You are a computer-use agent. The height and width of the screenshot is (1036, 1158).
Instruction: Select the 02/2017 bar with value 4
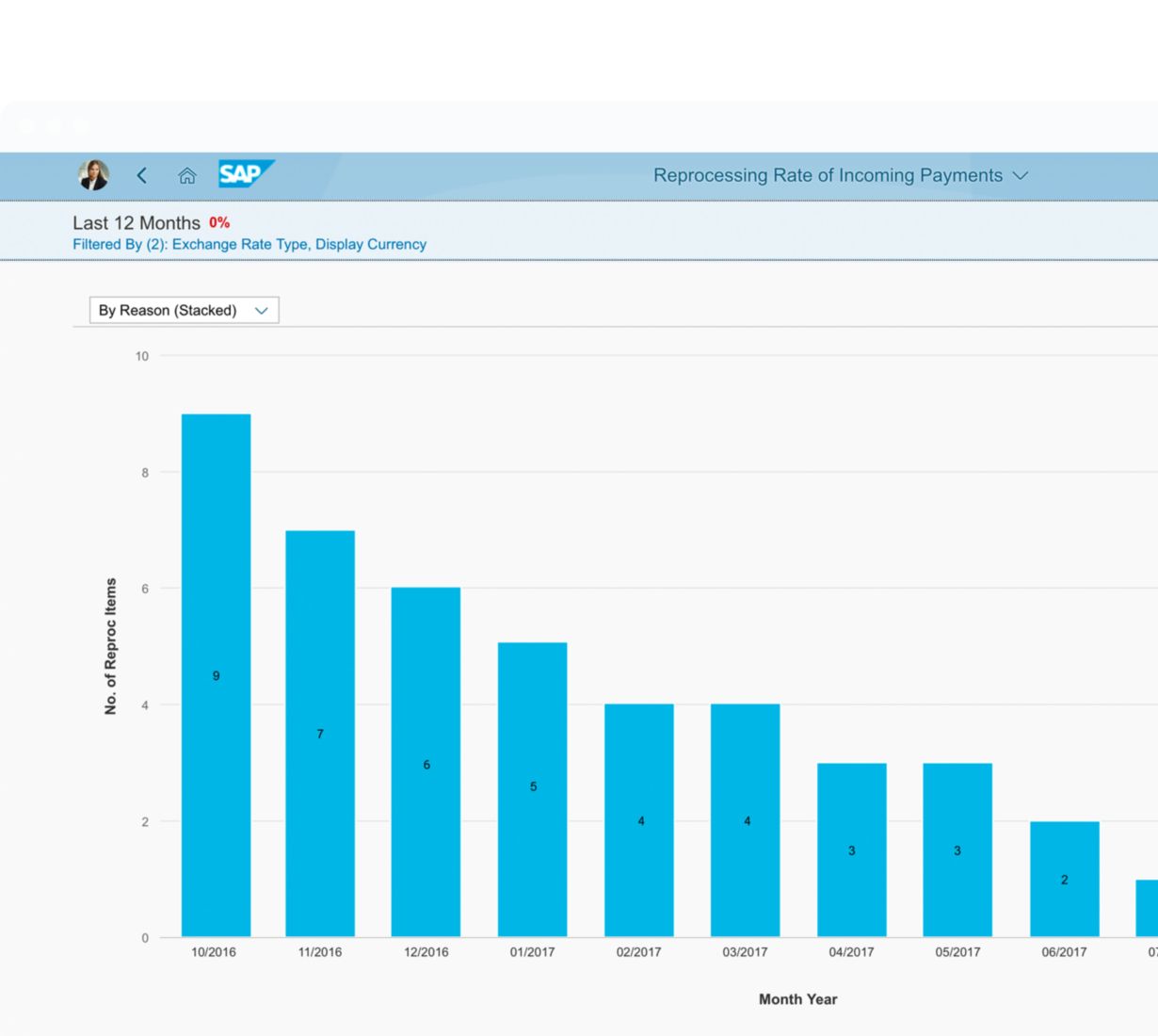tap(638, 819)
